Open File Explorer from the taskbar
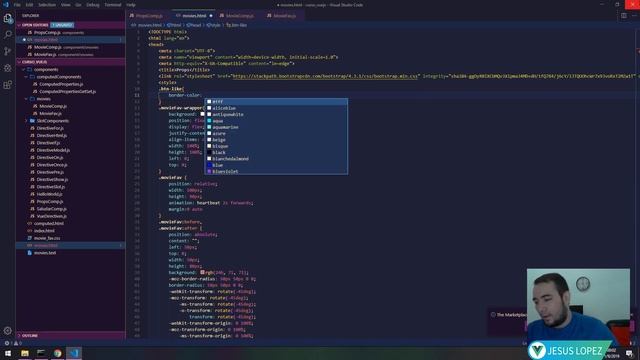This screenshot has height=360, width=640. (24, 353)
